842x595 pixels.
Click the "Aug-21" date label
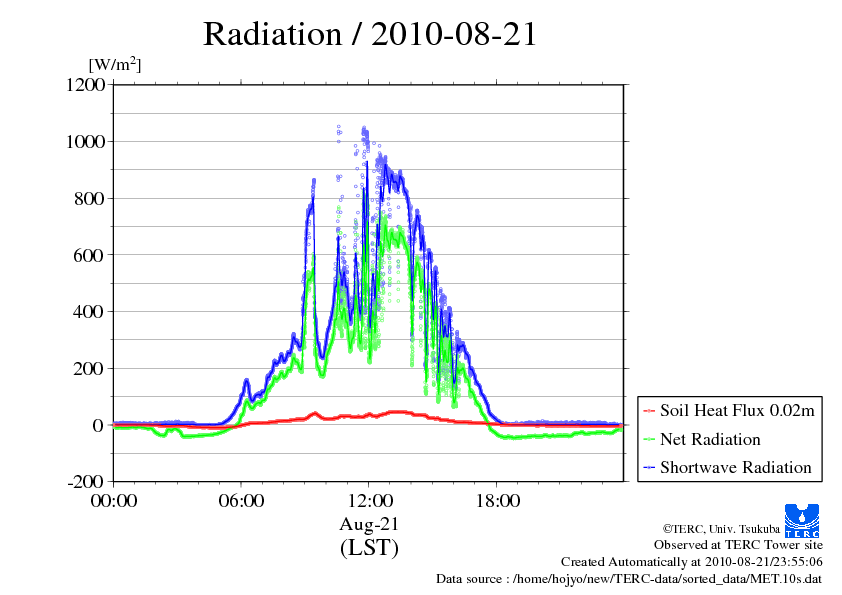coord(369,524)
